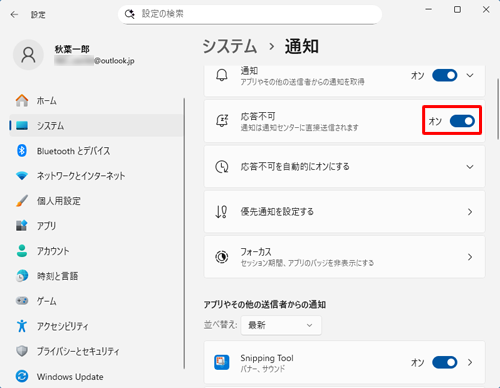
Task: Click the 個人用設定 paintbrush icon
Action: point(22,201)
